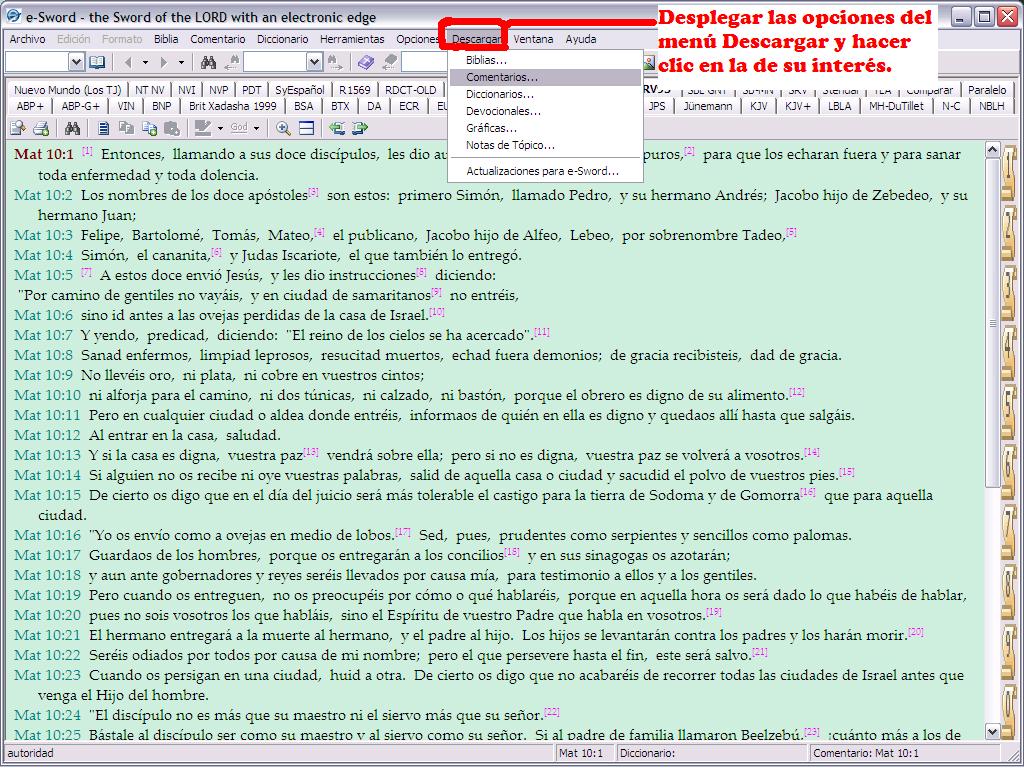This screenshot has height=768, width=1024.
Task: Open the Biblia menu
Action: coord(166,39)
